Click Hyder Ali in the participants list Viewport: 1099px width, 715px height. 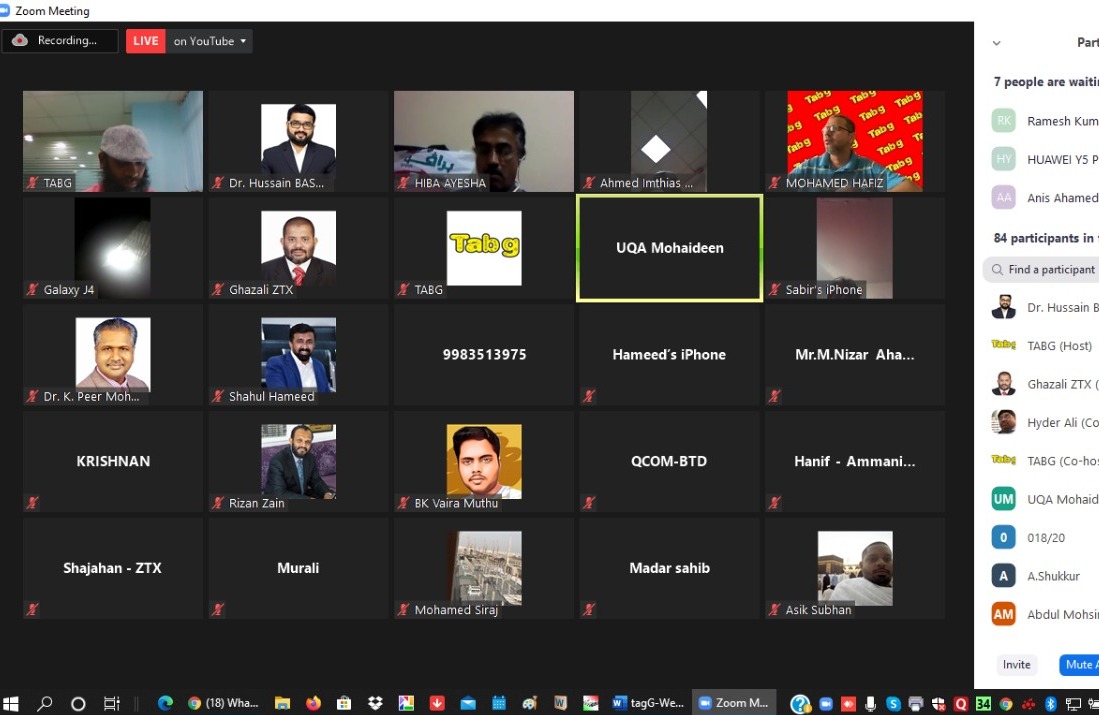1060,423
